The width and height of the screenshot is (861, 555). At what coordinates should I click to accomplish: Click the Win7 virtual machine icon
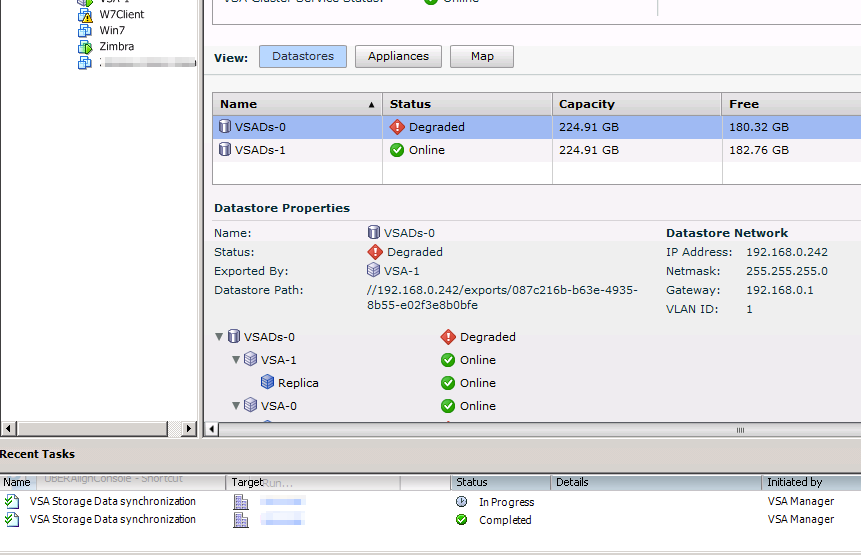(85, 31)
